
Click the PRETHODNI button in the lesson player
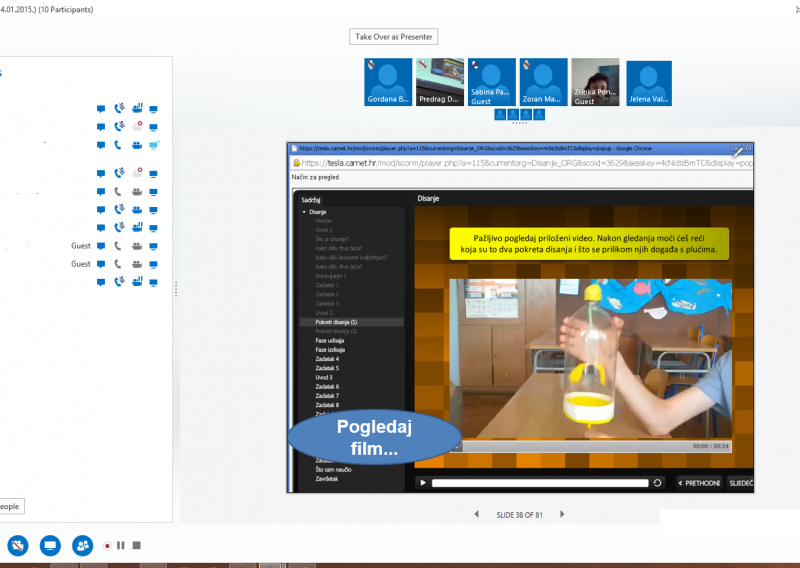[699, 483]
